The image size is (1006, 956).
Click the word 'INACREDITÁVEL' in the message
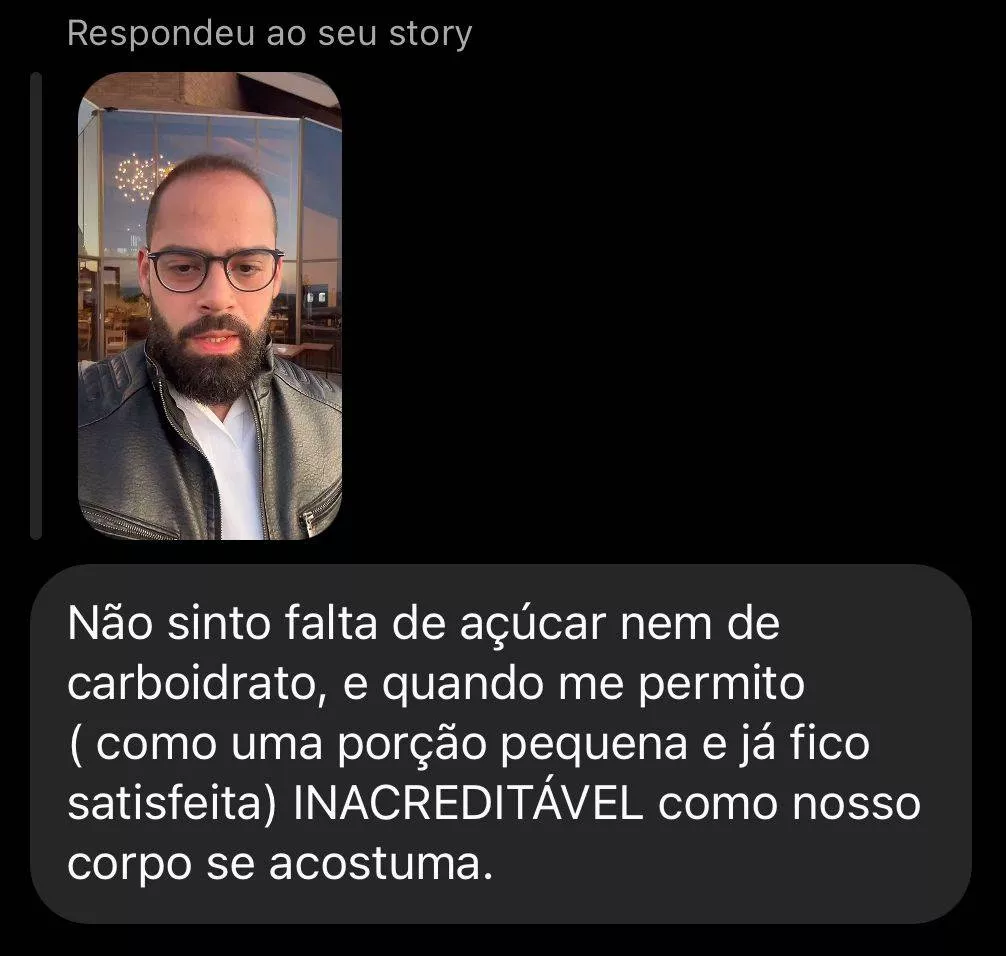(468, 803)
